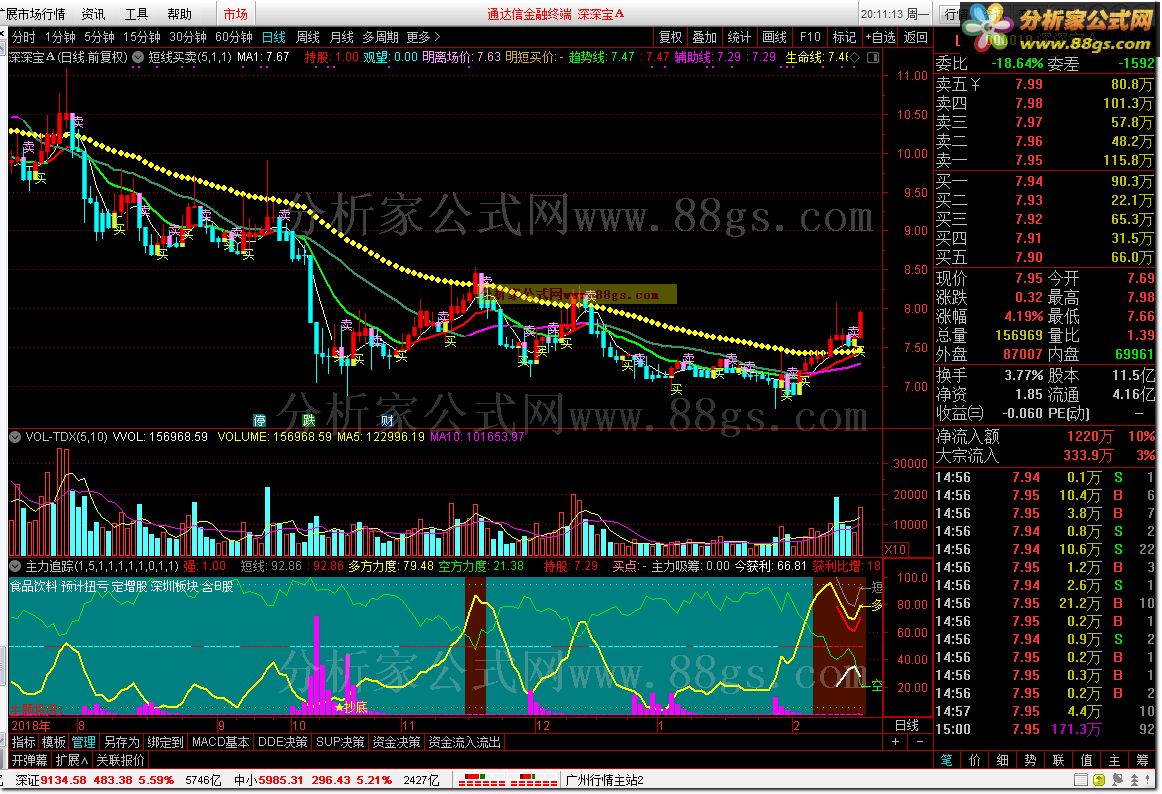
Task: Switch to the 联 tab in quote panel
Action: (1058, 761)
